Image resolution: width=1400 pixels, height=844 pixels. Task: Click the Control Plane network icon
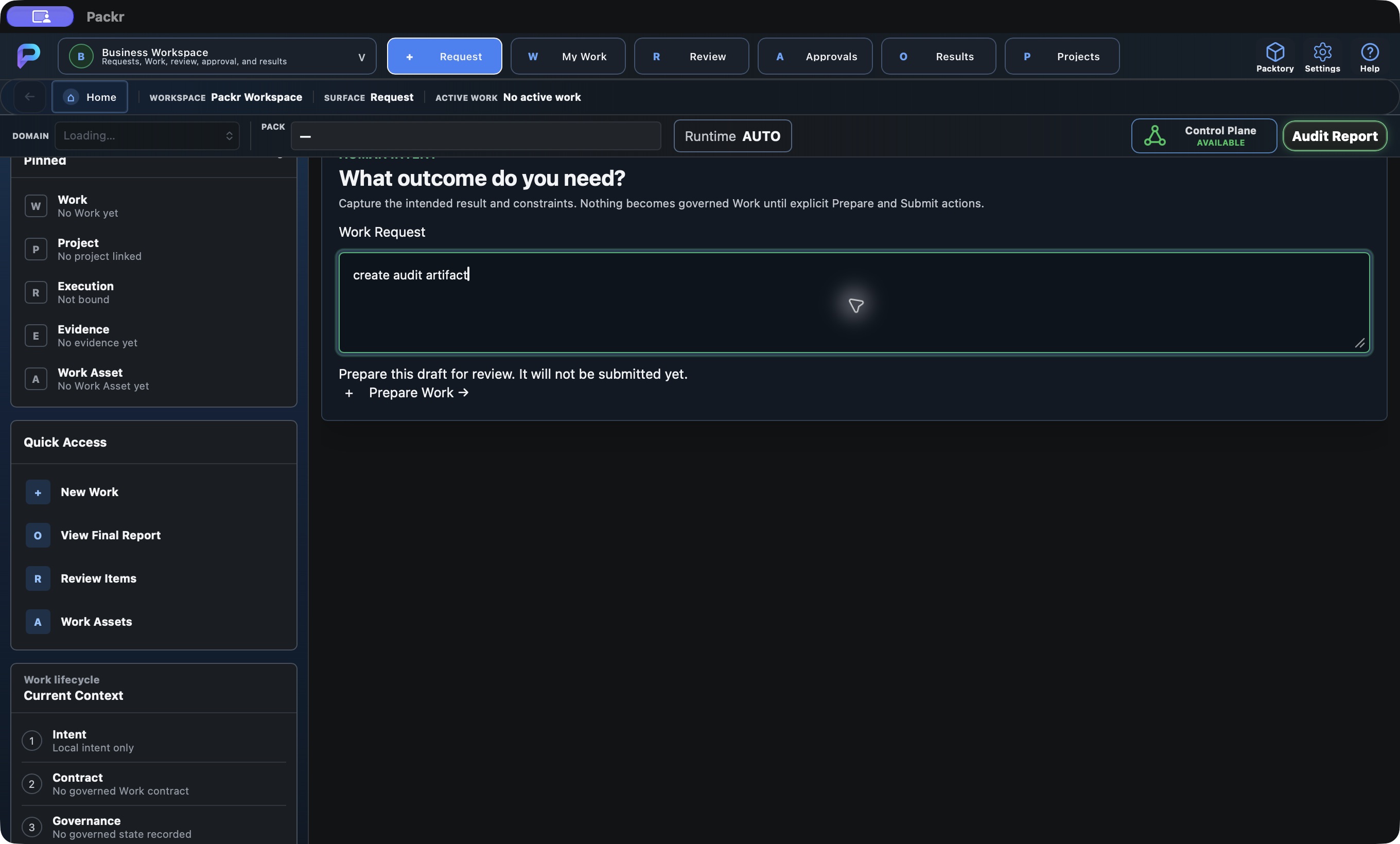(1154, 136)
